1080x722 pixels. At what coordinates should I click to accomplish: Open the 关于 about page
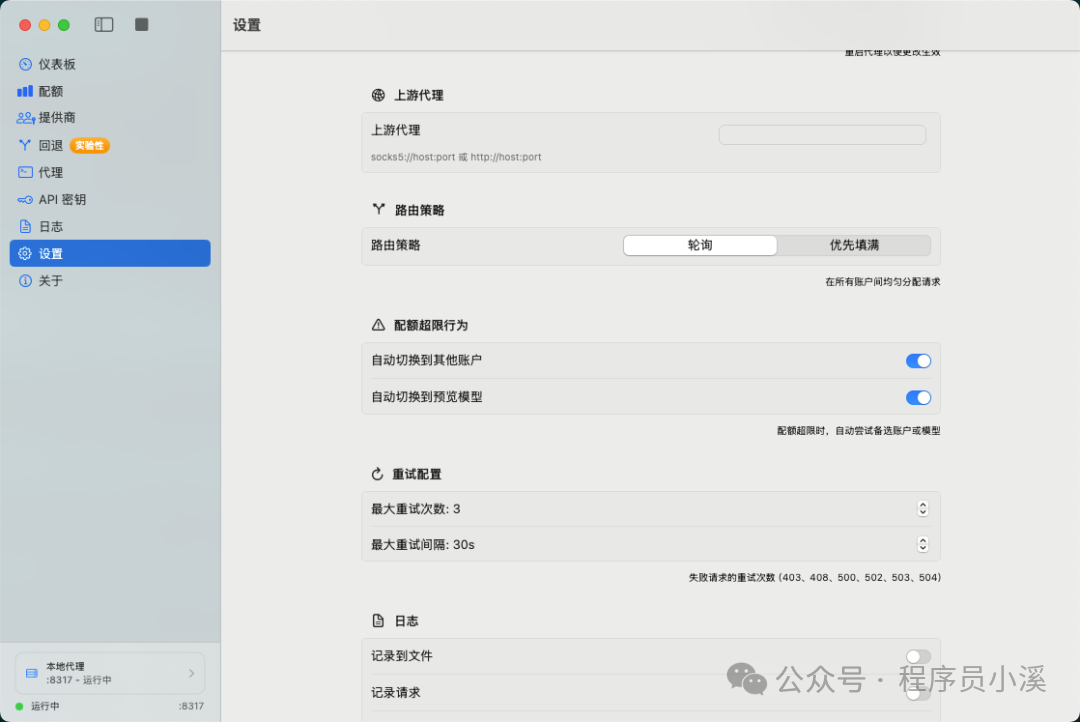coord(110,280)
